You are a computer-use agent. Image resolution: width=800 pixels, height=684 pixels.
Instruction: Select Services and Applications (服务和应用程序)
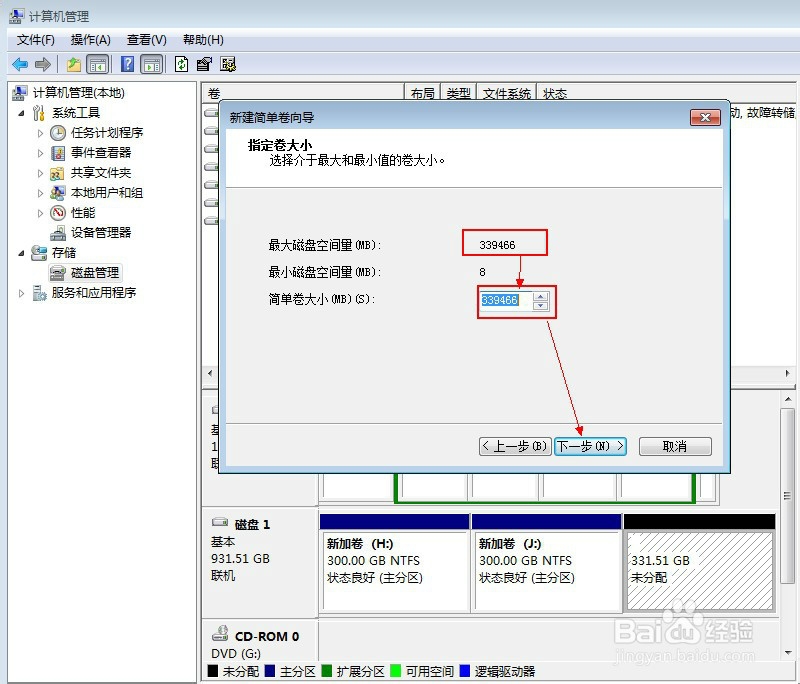[94, 293]
